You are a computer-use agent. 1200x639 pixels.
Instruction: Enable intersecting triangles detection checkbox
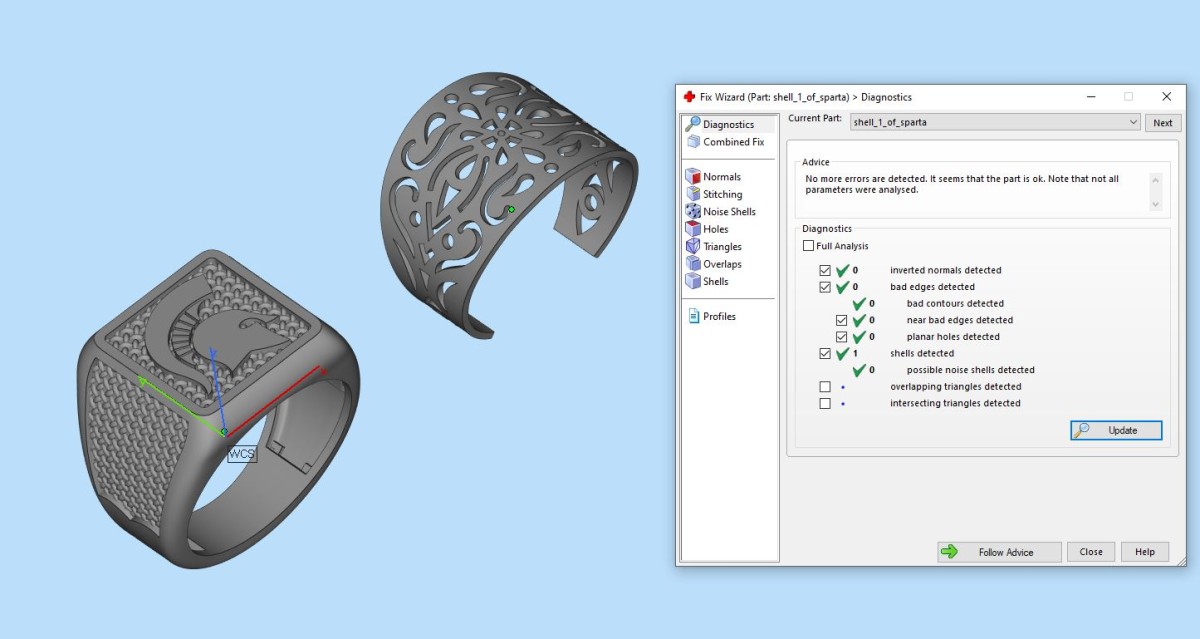(x=825, y=404)
